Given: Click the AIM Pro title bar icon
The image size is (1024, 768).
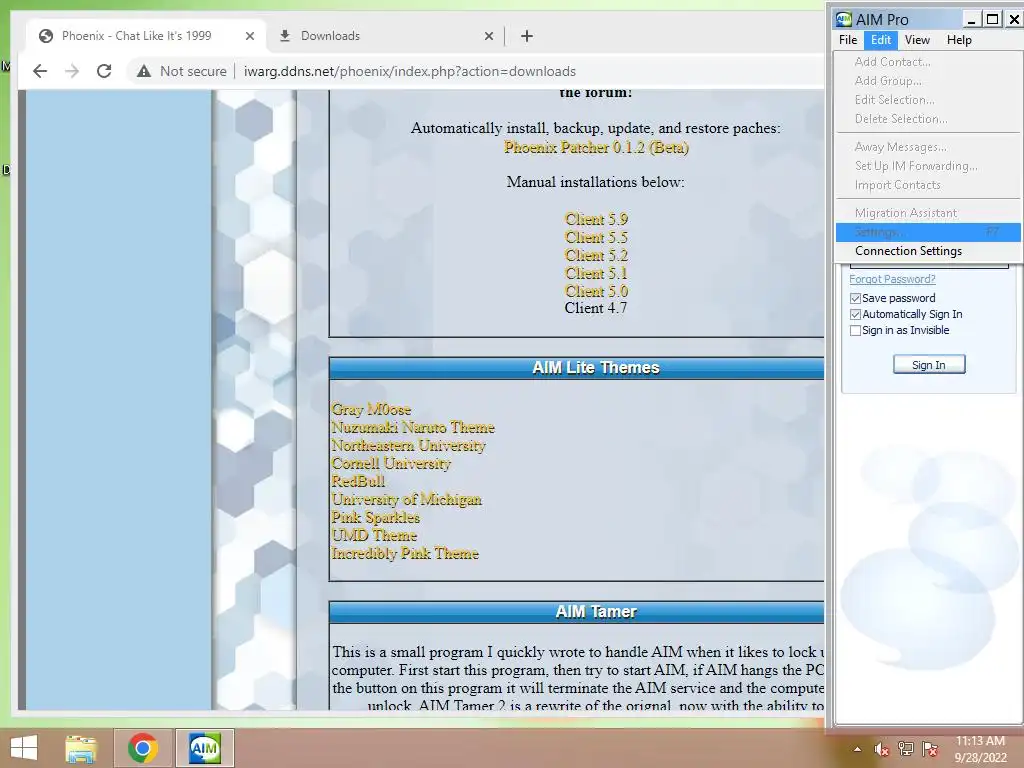Looking at the screenshot, I should (x=844, y=19).
